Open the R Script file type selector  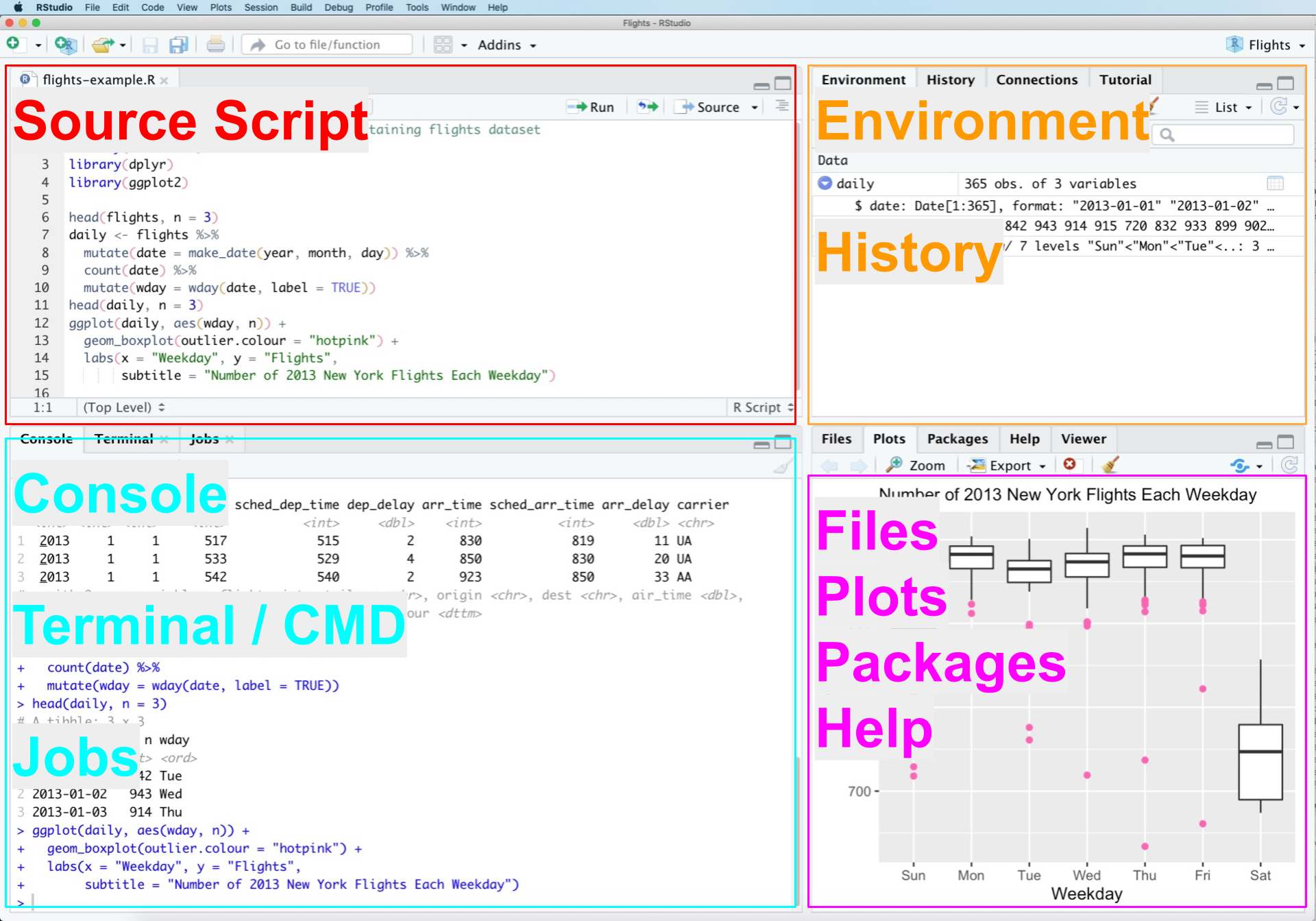click(762, 407)
